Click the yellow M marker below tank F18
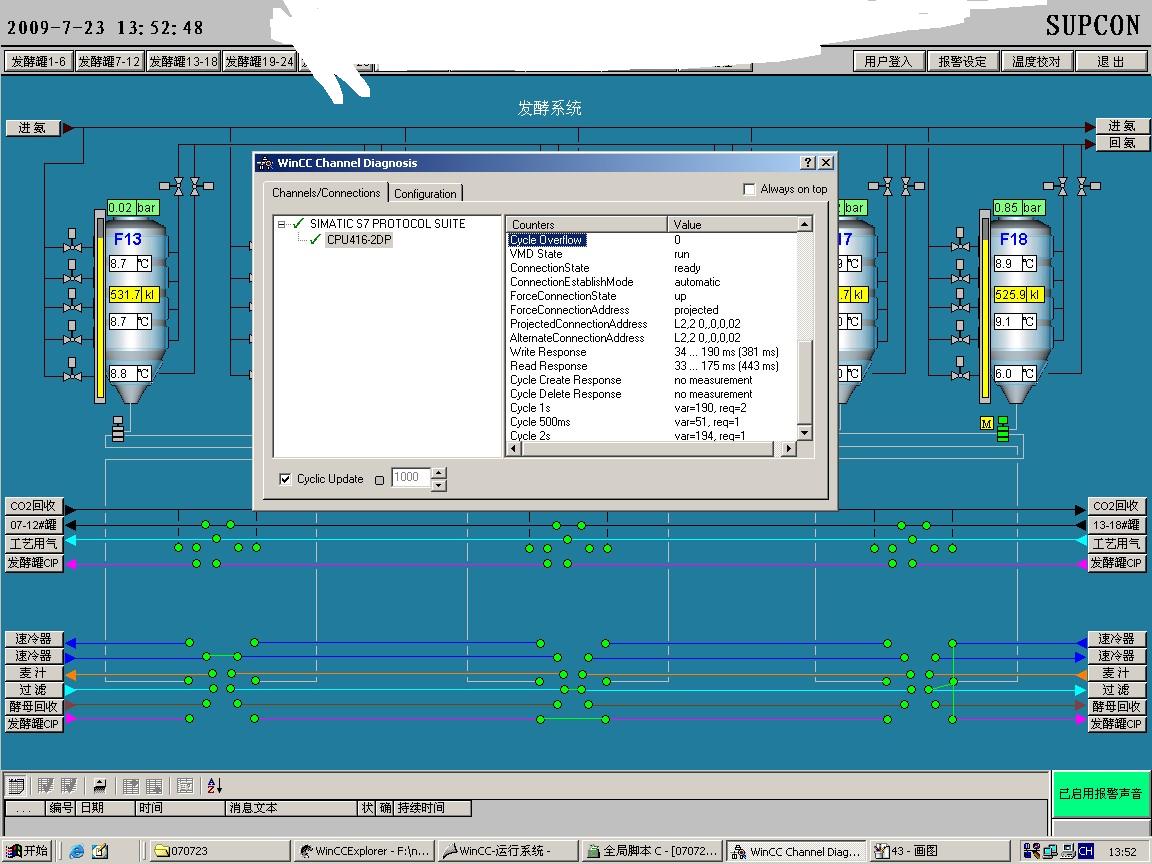 (x=987, y=424)
